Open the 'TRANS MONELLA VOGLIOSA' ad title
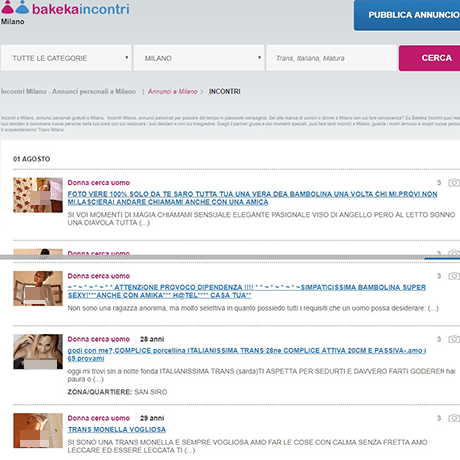This screenshot has height=460, width=460. tap(117, 429)
